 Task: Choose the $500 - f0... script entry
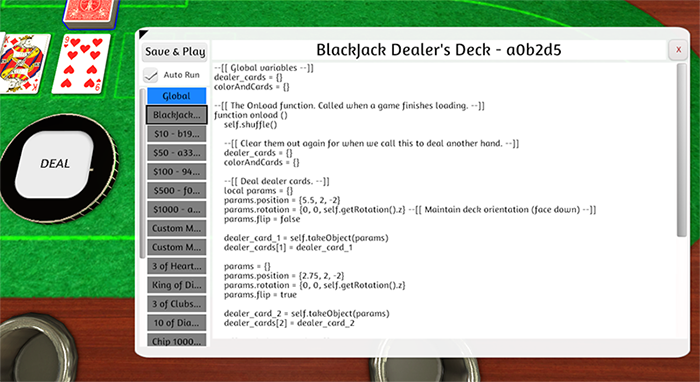(x=177, y=191)
